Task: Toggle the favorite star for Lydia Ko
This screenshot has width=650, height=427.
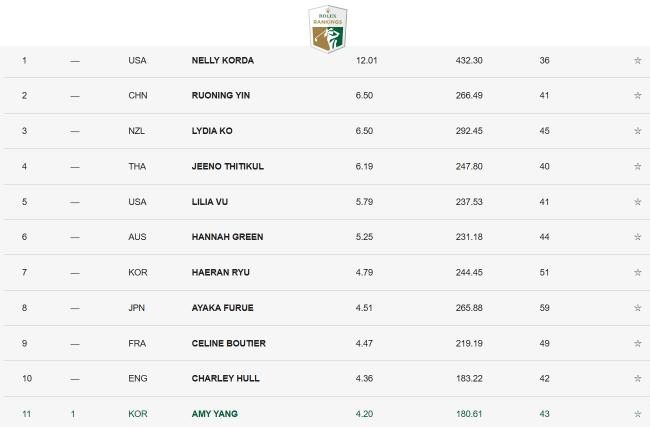Action: tap(637, 131)
